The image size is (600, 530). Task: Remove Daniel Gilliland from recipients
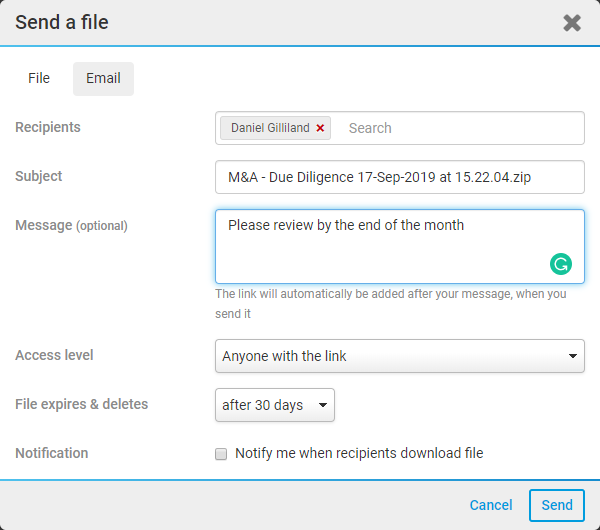(320, 128)
